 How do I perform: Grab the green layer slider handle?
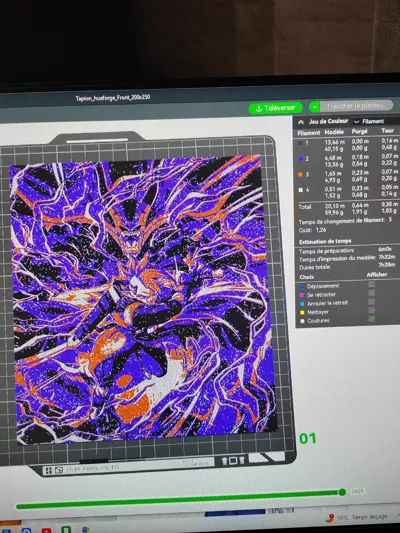342,492
